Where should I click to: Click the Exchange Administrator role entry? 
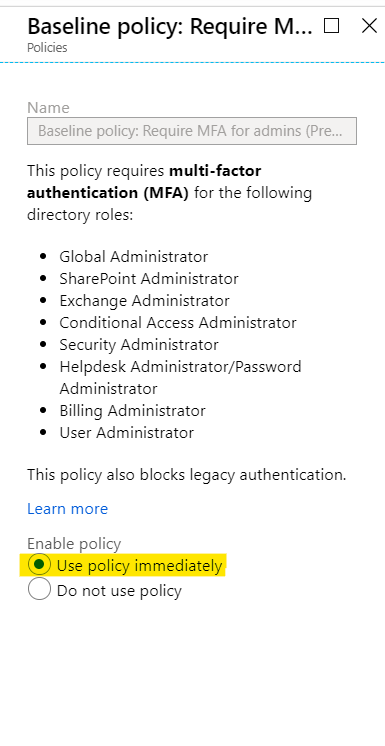pyautogui.click(x=144, y=301)
